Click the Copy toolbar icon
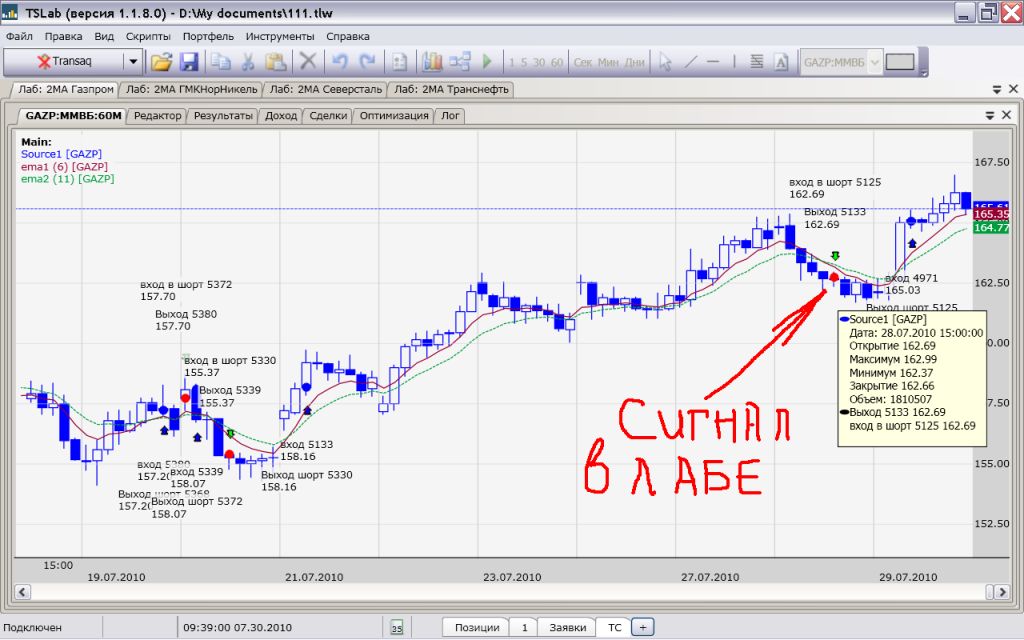This screenshot has width=1024, height=640. coord(221,62)
